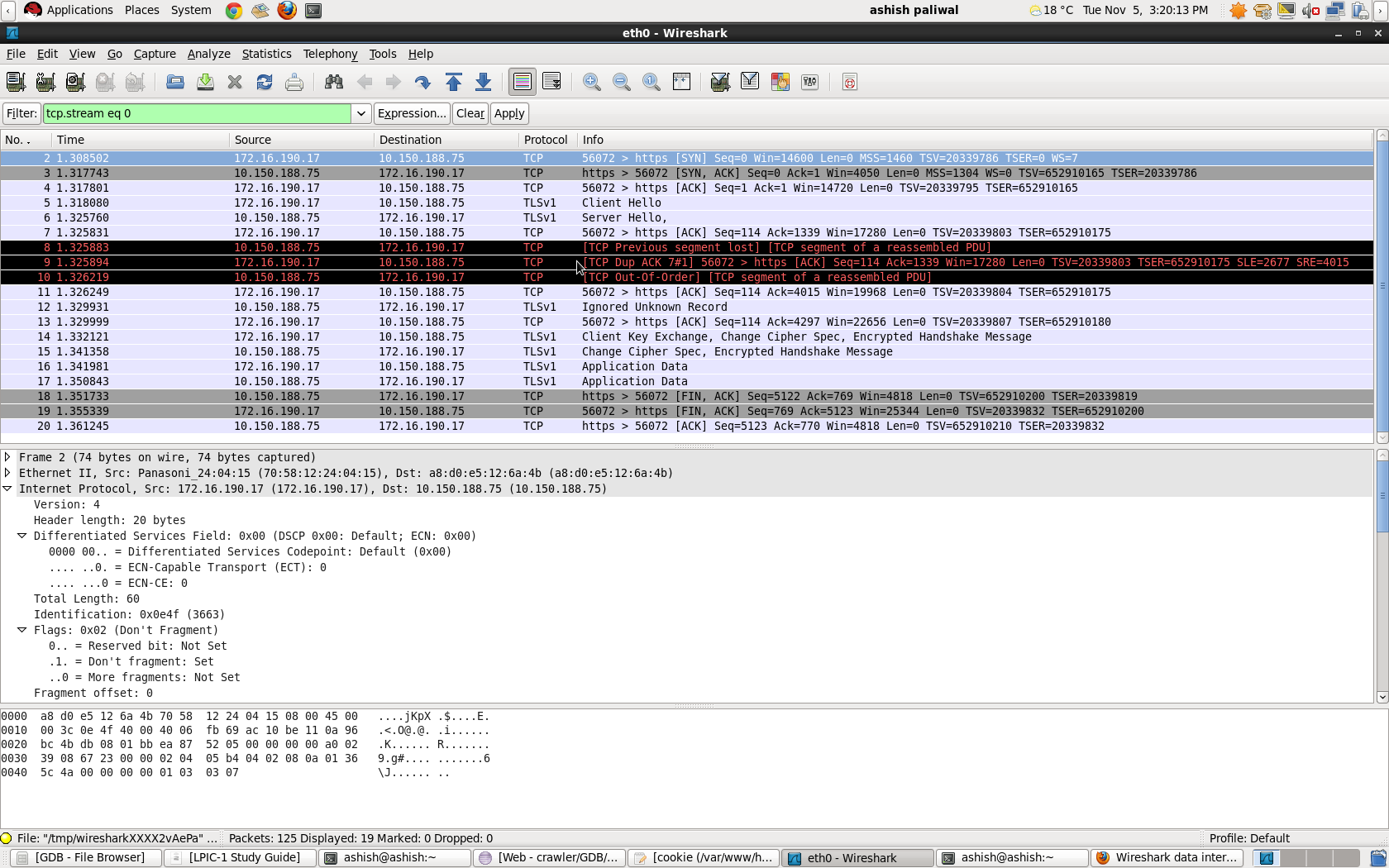
Task: Close the capture file toolbar icon
Action: click(235, 82)
